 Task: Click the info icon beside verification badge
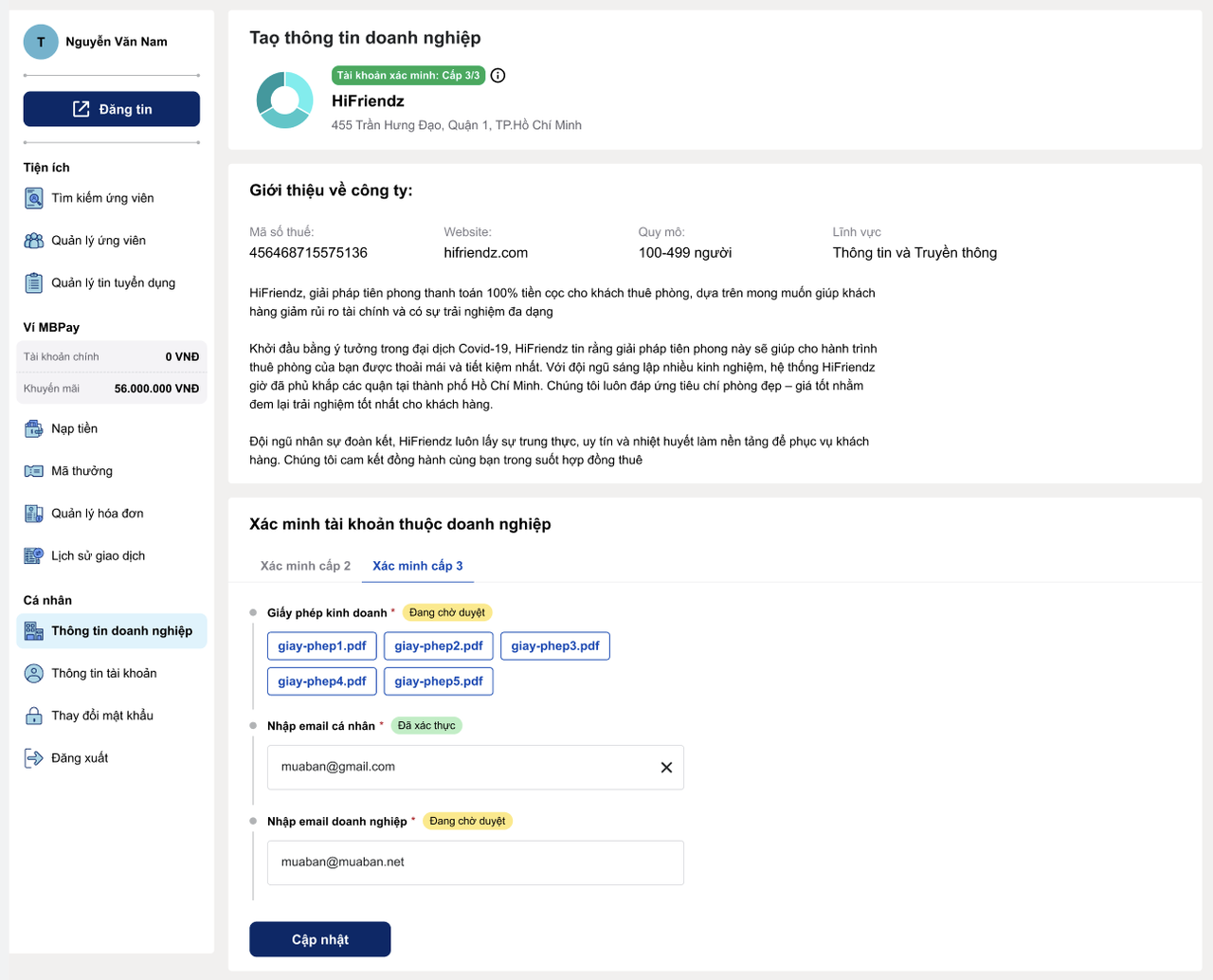(498, 76)
